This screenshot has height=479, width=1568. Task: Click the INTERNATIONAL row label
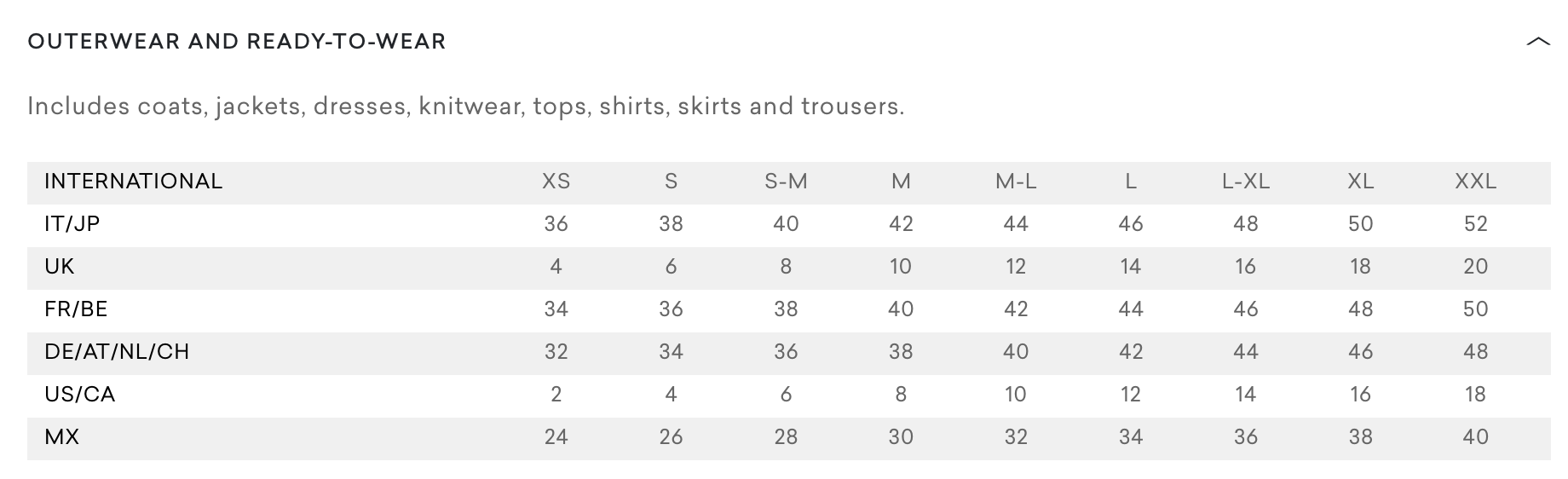click(x=133, y=182)
